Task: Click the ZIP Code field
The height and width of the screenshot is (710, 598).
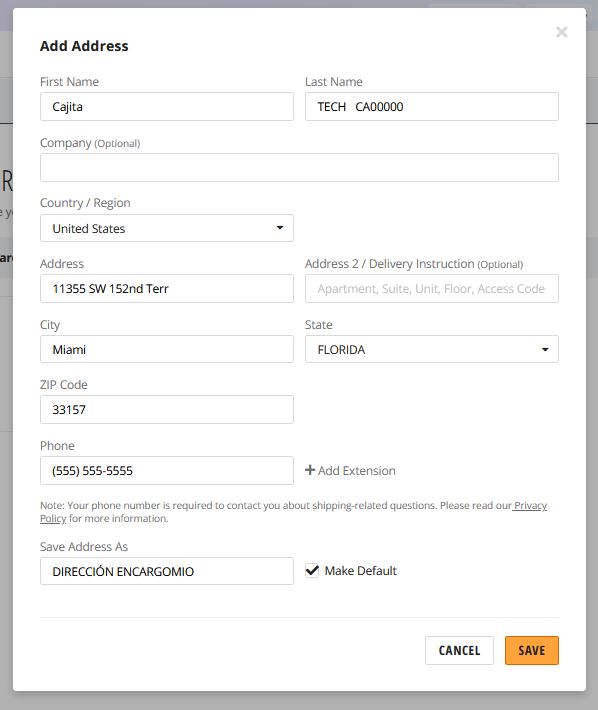Action: (x=167, y=410)
